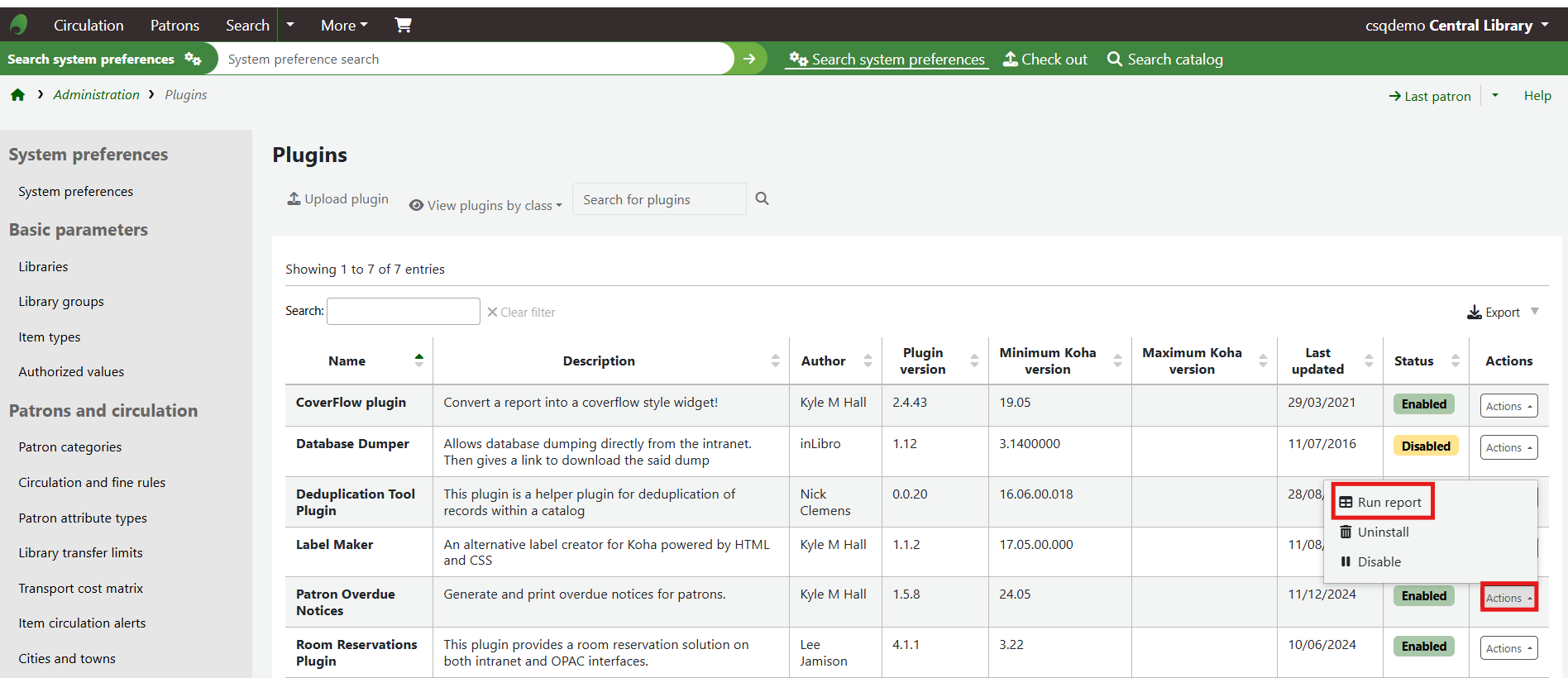Viewport: 1568px width, 678px height.
Task: Go to Patron categories in sidebar
Action: pyautogui.click(x=70, y=446)
